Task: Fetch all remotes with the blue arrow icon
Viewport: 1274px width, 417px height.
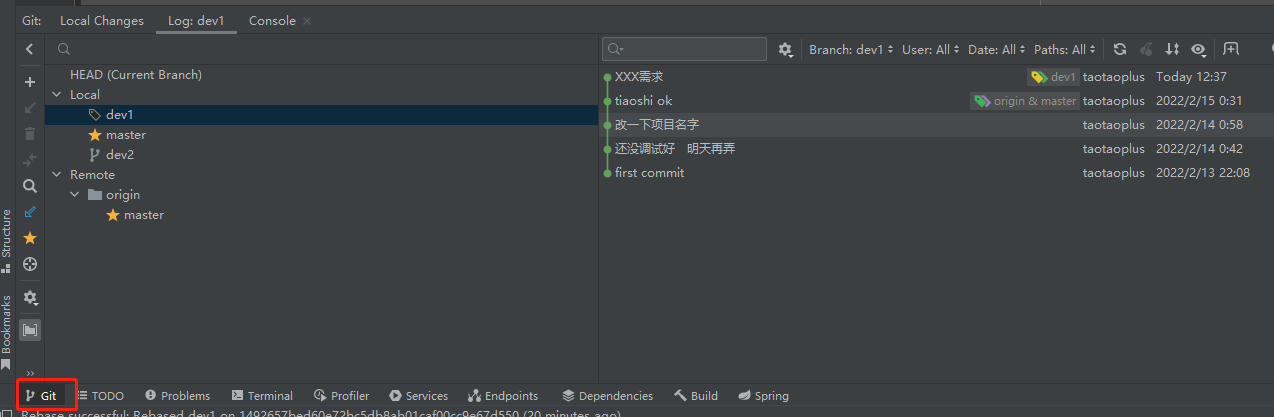Action: [30, 212]
